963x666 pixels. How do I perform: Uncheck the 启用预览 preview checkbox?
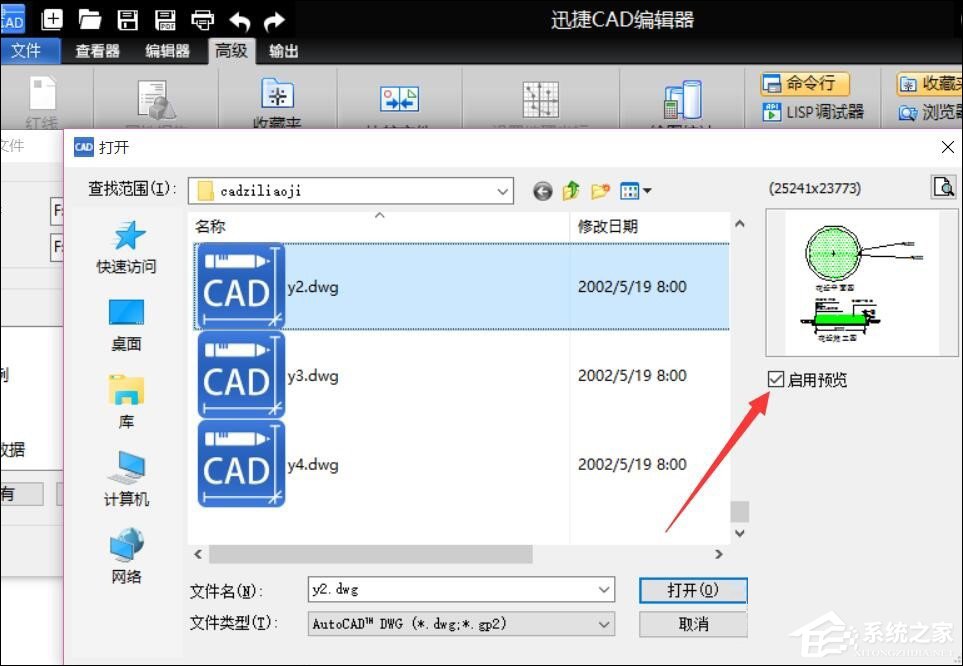[775, 378]
